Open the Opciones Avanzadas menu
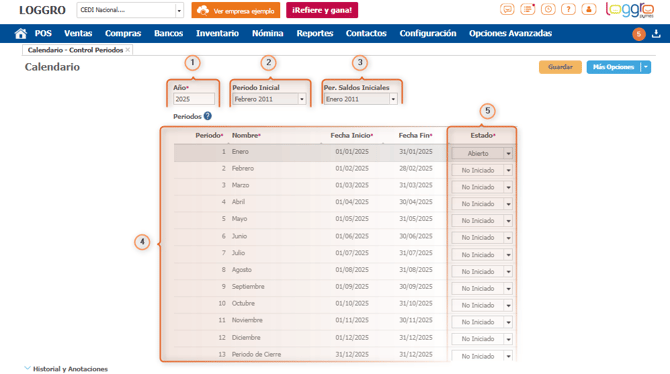Viewport: 670px width, 374px height. (511, 33)
